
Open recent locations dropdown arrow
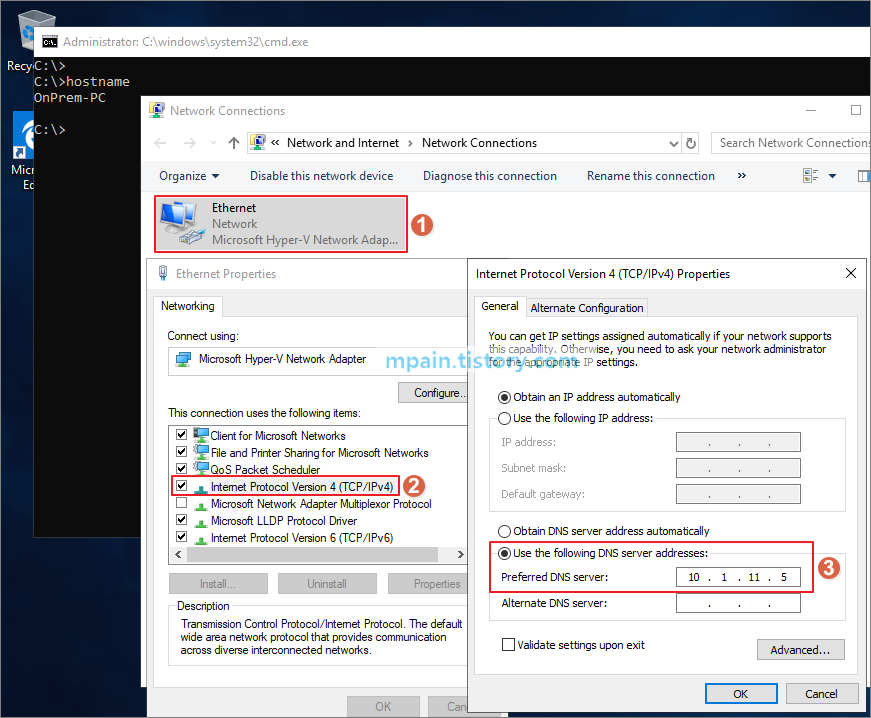[213, 143]
